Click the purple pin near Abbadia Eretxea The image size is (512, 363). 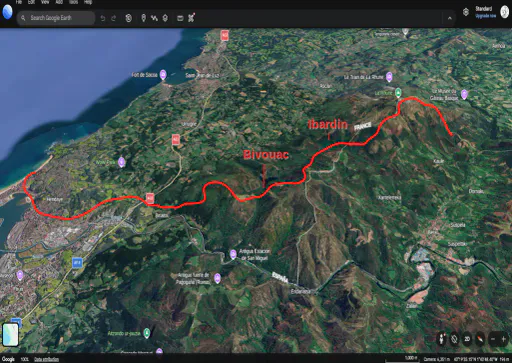(122, 162)
